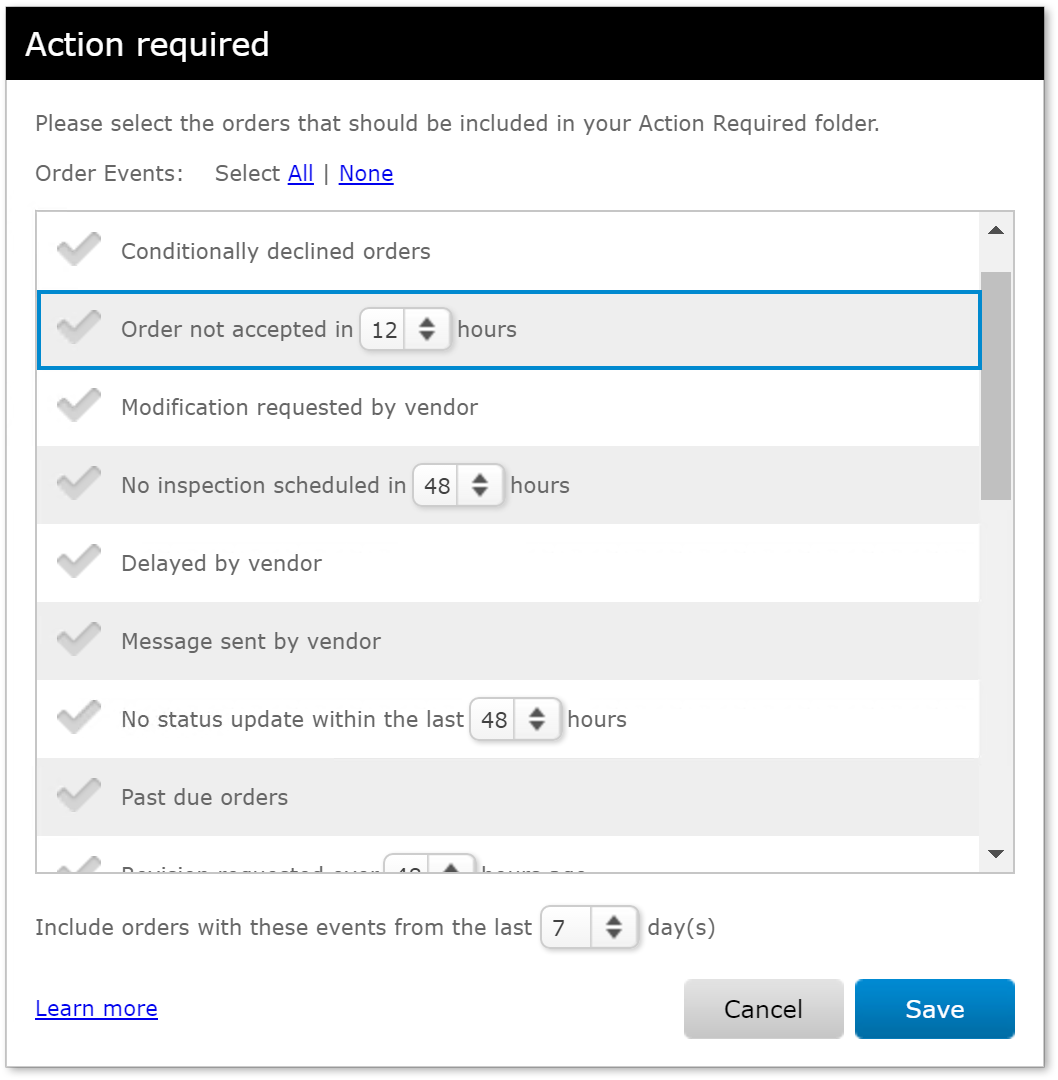
Task: Toggle Delayed by vendor checkmark
Action: (x=79, y=561)
